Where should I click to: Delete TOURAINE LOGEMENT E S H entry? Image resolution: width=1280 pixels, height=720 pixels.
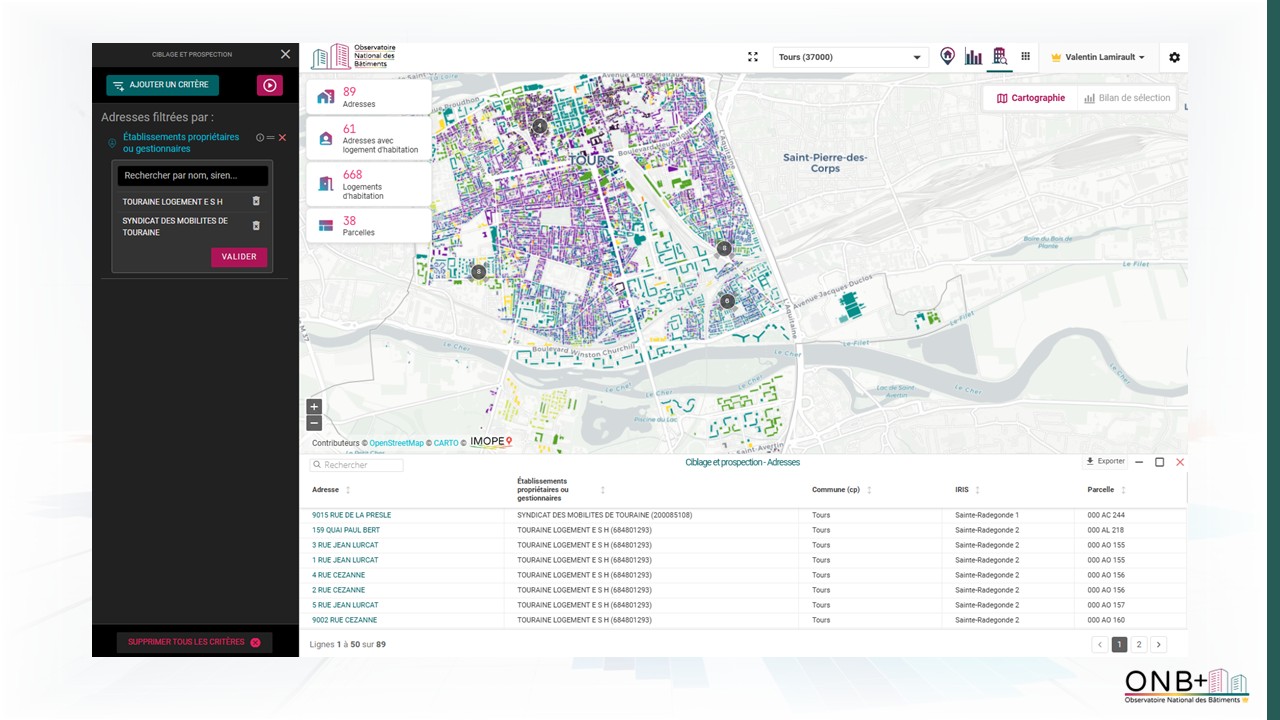256,201
